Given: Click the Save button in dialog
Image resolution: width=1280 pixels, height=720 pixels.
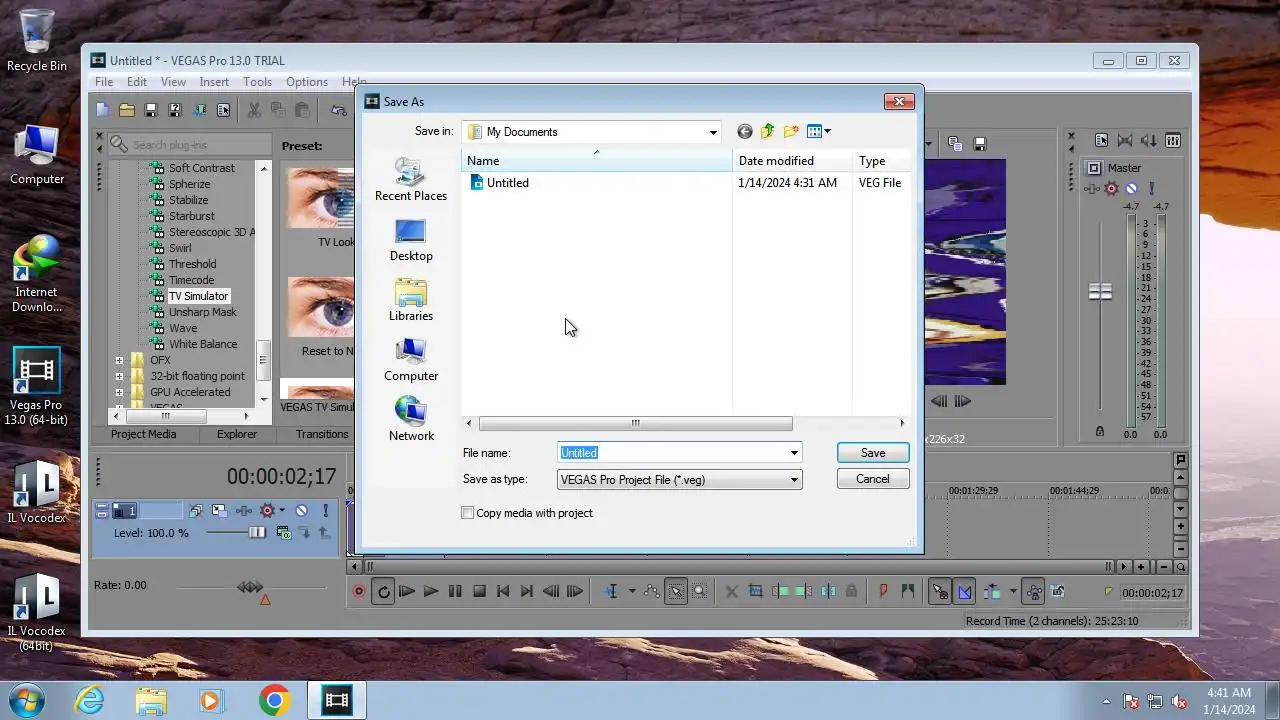Looking at the screenshot, I should coord(873,453).
